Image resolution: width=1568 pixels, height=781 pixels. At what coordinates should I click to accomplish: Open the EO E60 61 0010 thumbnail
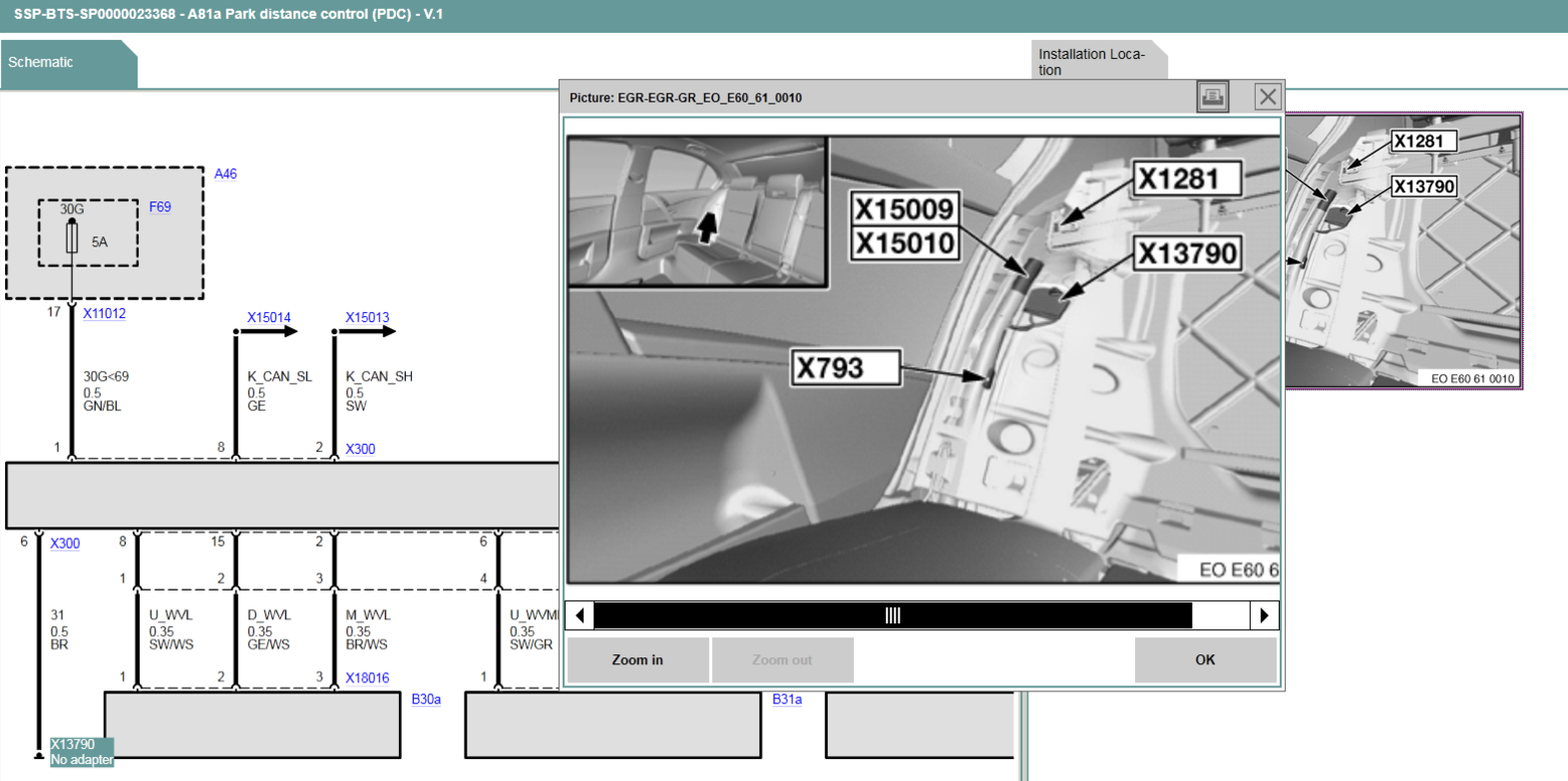point(1404,249)
